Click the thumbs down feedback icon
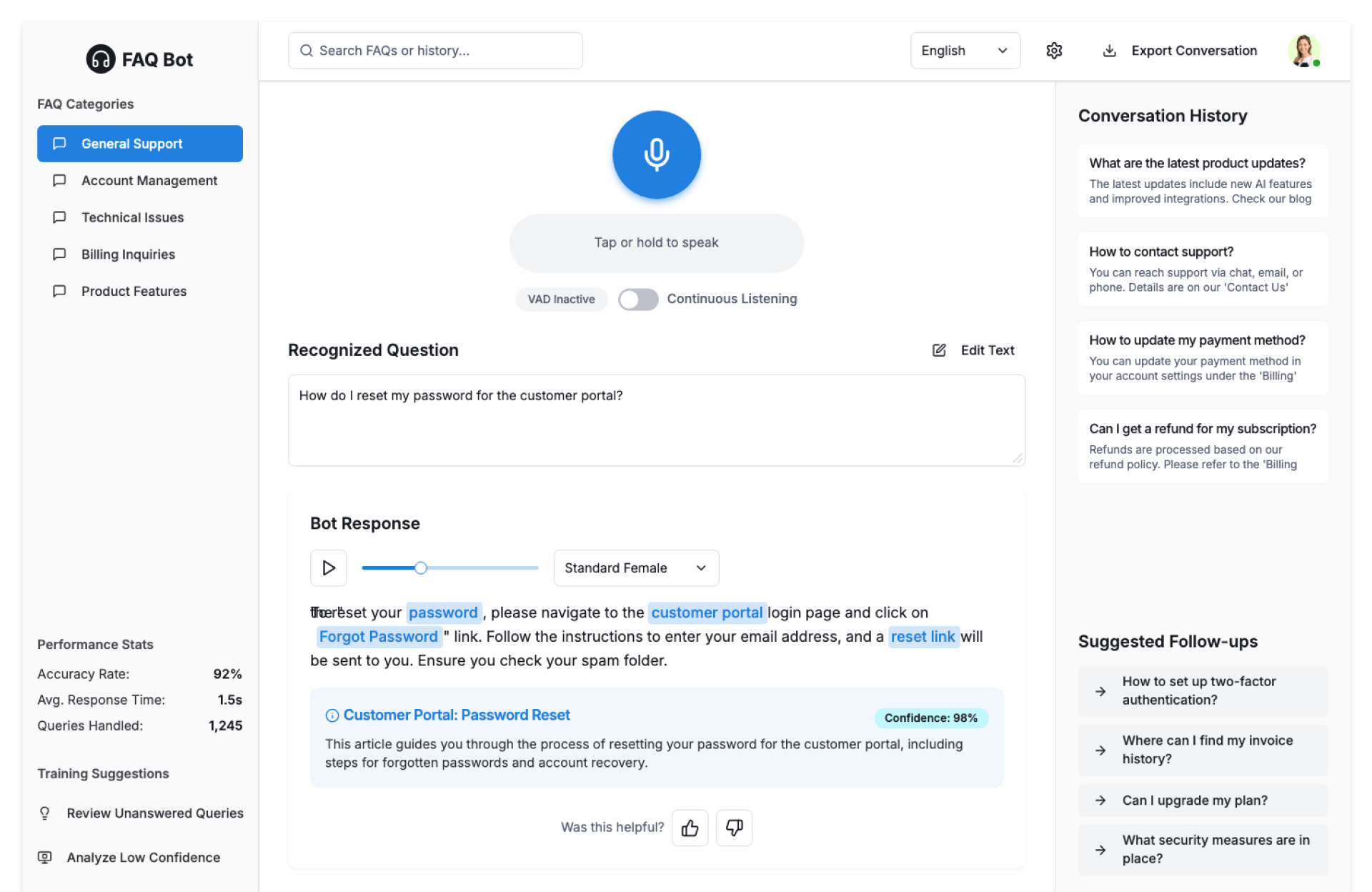Viewport: 1372px width, 892px height. 734,828
